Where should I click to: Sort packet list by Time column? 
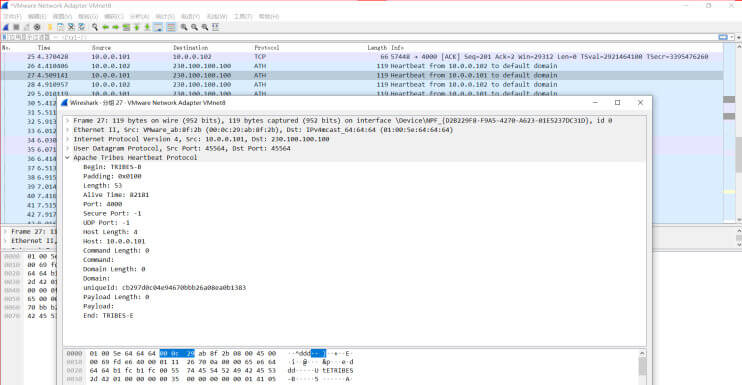(x=44, y=48)
